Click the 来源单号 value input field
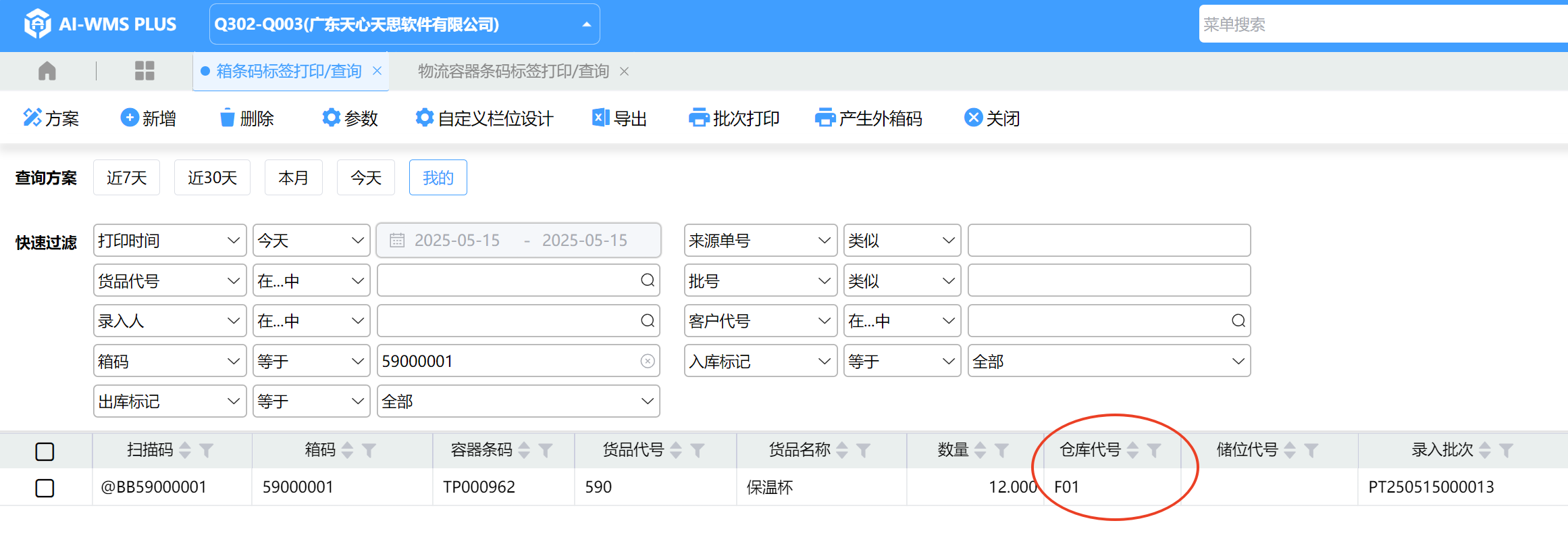The width and height of the screenshot is (1568, 546). pyautogui.click(x=1109, y=241)
